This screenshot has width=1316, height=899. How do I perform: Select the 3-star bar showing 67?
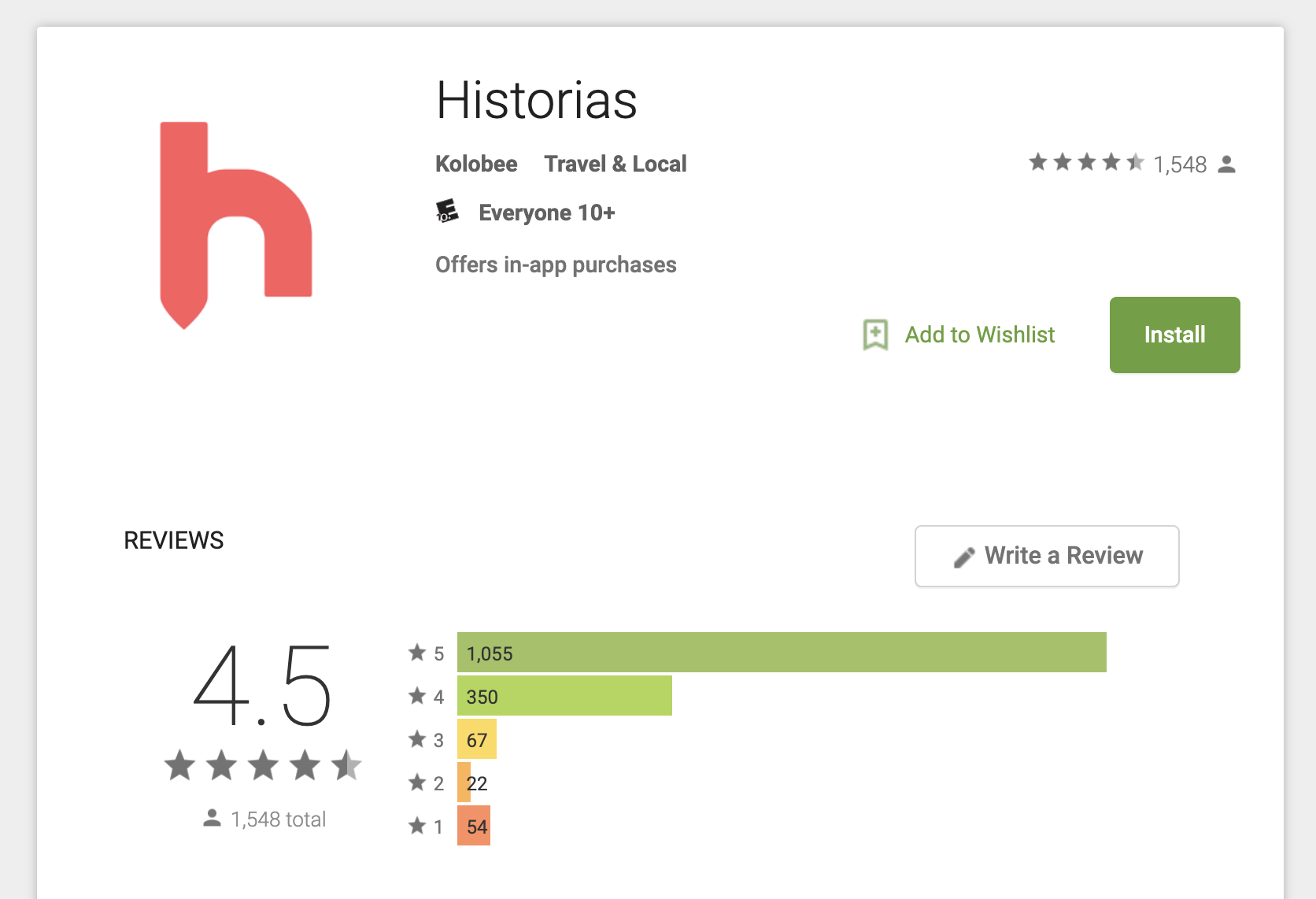coord(477,739)
